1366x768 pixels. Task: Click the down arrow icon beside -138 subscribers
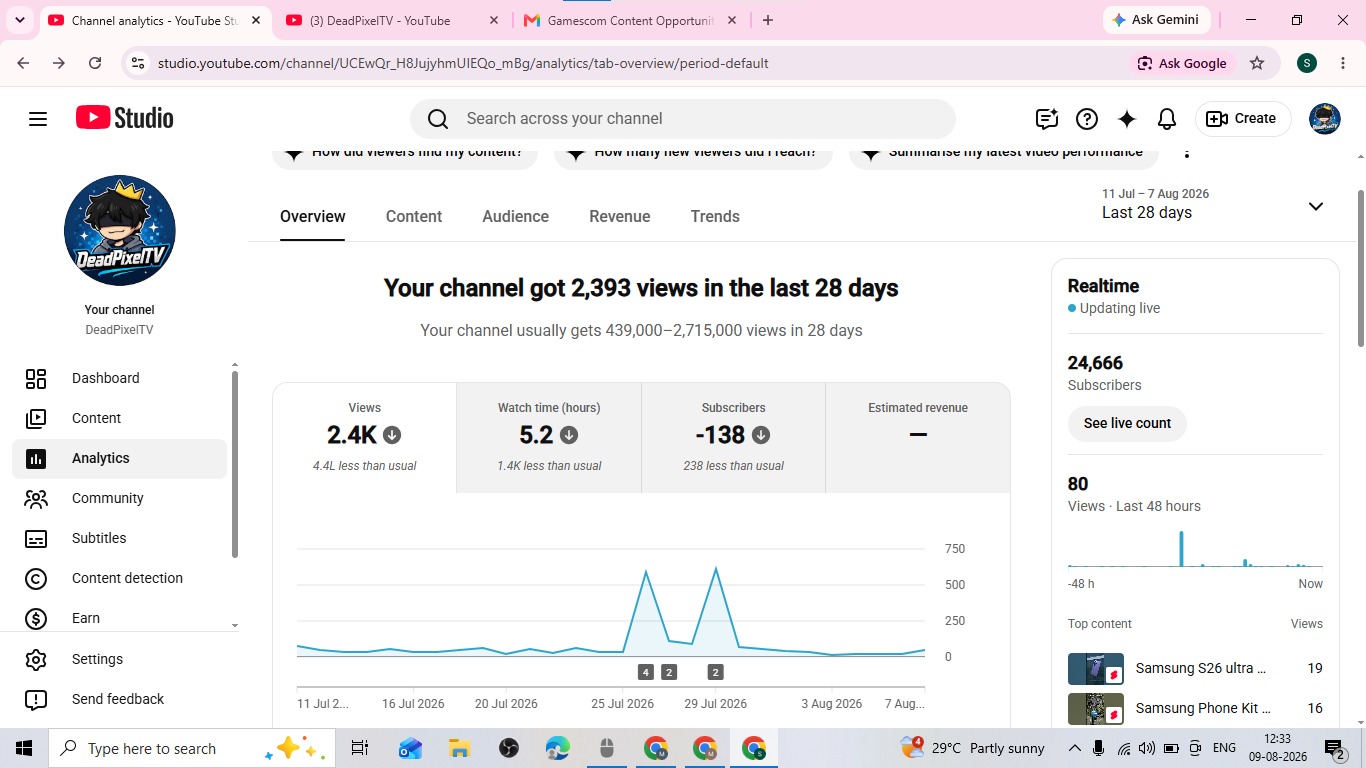pos(761,435)
